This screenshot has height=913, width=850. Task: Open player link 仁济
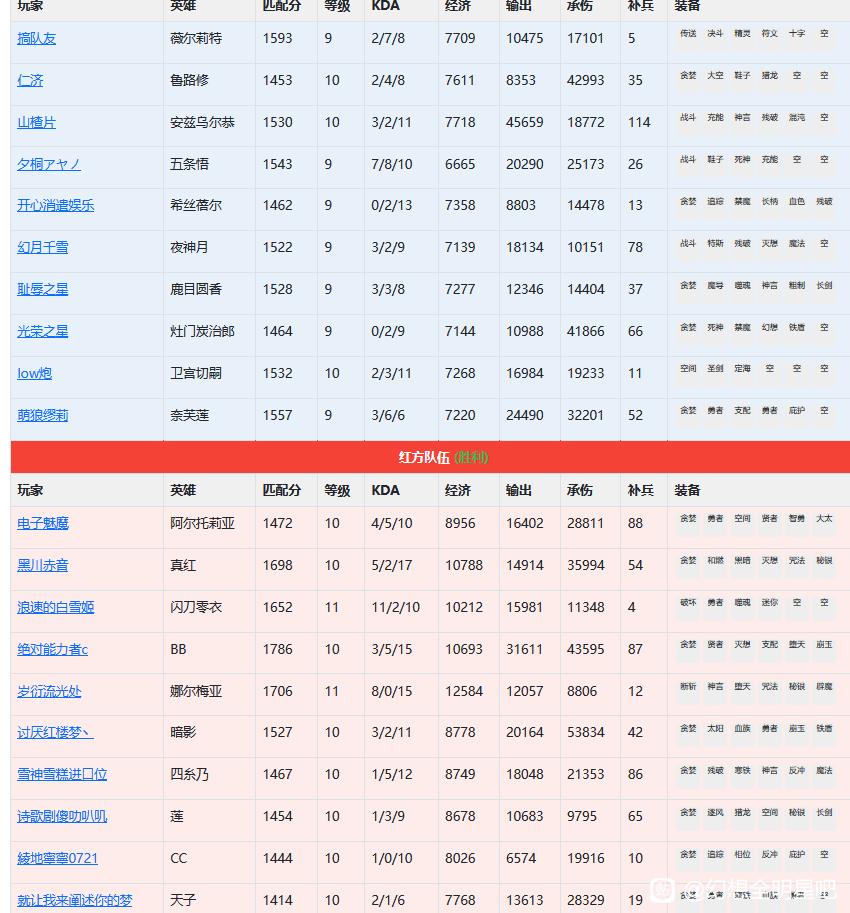pyautogui.click(x=30, y=80)
